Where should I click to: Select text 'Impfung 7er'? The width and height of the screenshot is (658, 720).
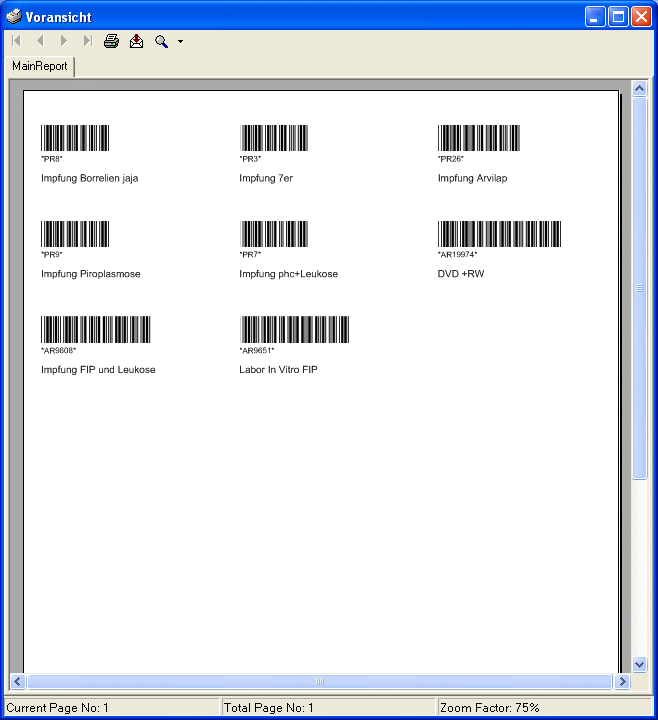[x=266, y=178]
